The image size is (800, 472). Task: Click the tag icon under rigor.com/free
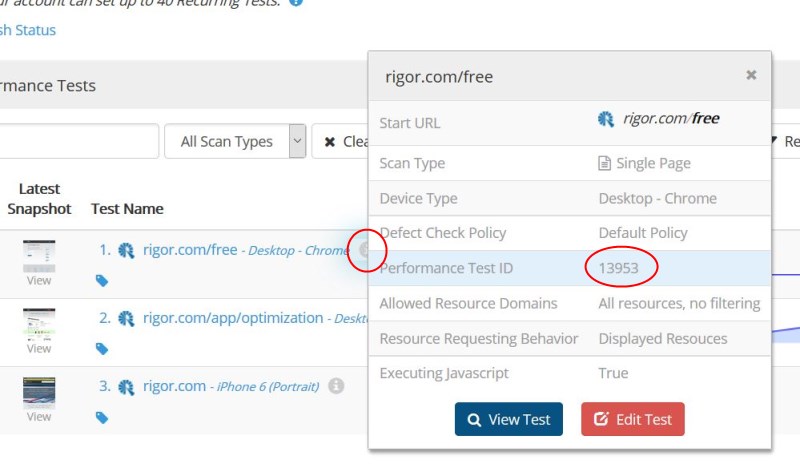[102, 280]
